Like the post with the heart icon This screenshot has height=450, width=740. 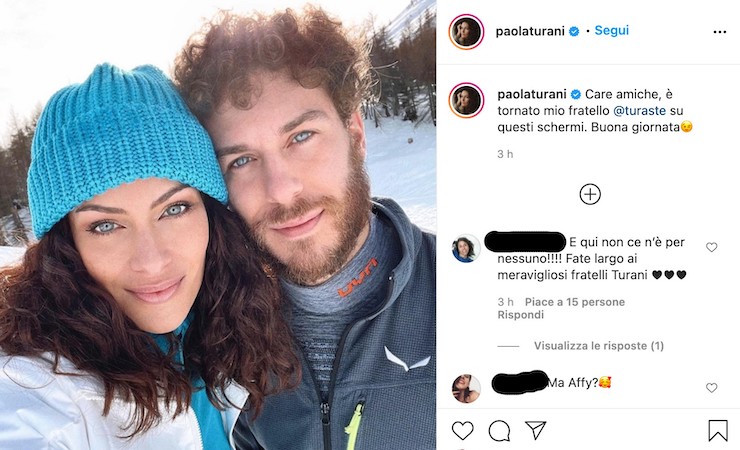pos(462,430)
